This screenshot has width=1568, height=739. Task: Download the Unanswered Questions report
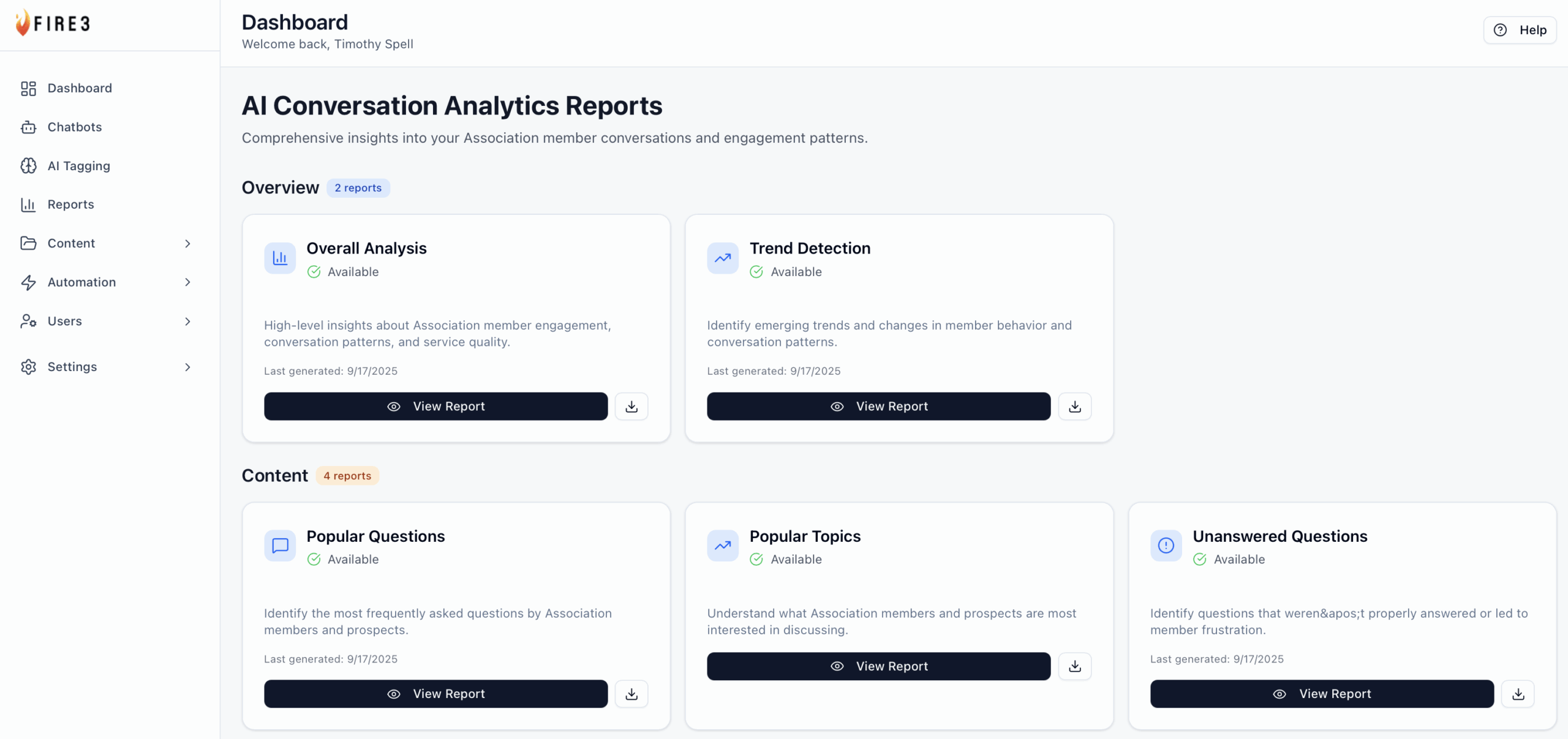[1518, 694]
